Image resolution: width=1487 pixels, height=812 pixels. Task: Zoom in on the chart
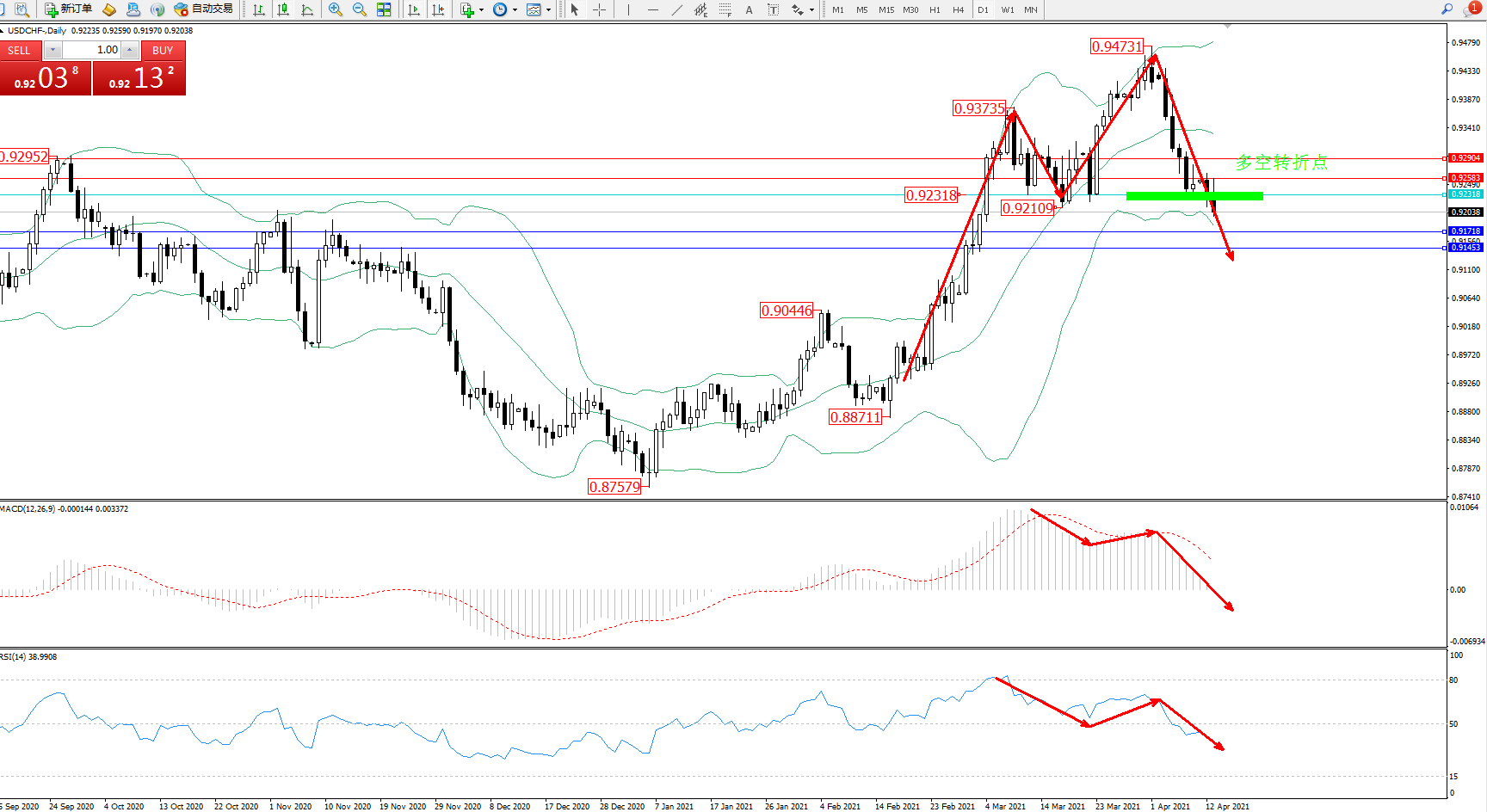[335, 9]
